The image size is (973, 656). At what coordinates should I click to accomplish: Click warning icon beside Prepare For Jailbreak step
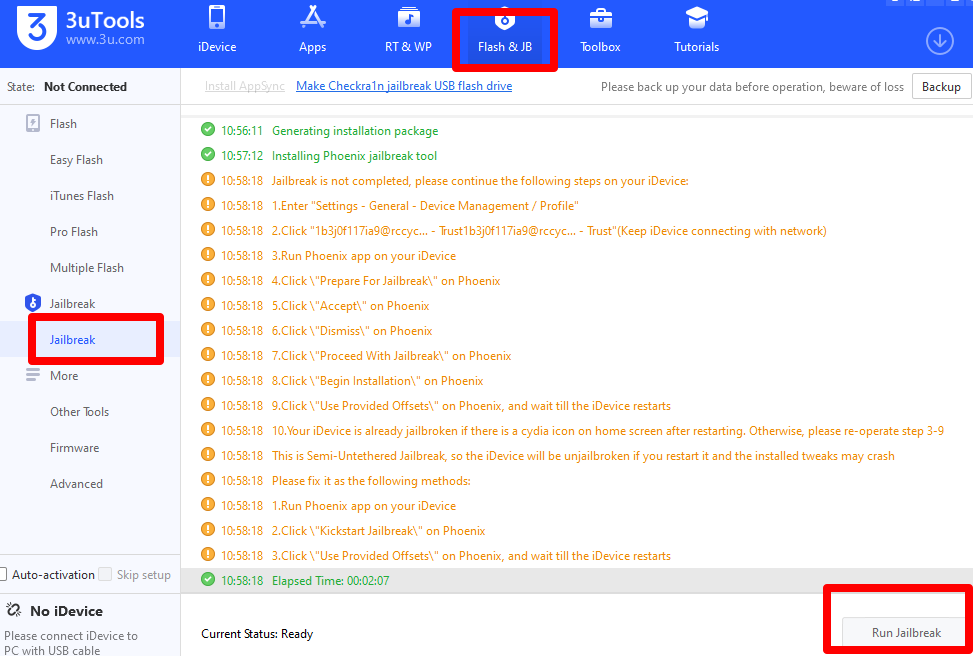click(208, 280)
